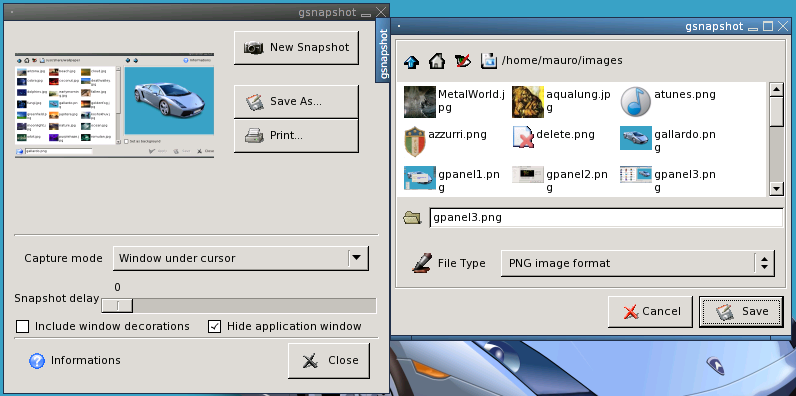The width and height of the screenshot is (796, 396).
Task: Select the gallardo.png car thumbnail
Action: (x=636, y=138)
